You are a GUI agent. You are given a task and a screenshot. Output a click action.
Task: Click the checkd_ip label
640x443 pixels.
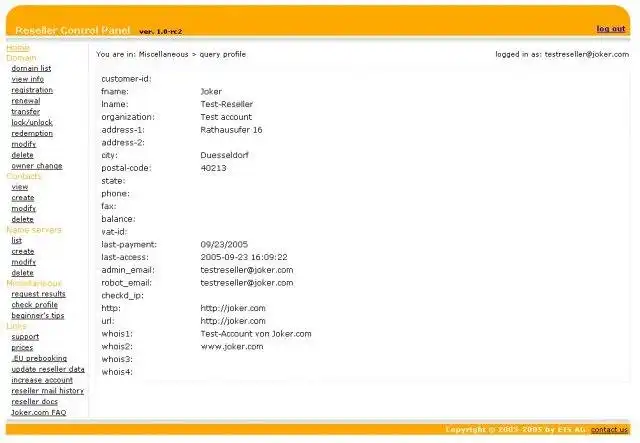pyautogui.click(x=122, y=296)
